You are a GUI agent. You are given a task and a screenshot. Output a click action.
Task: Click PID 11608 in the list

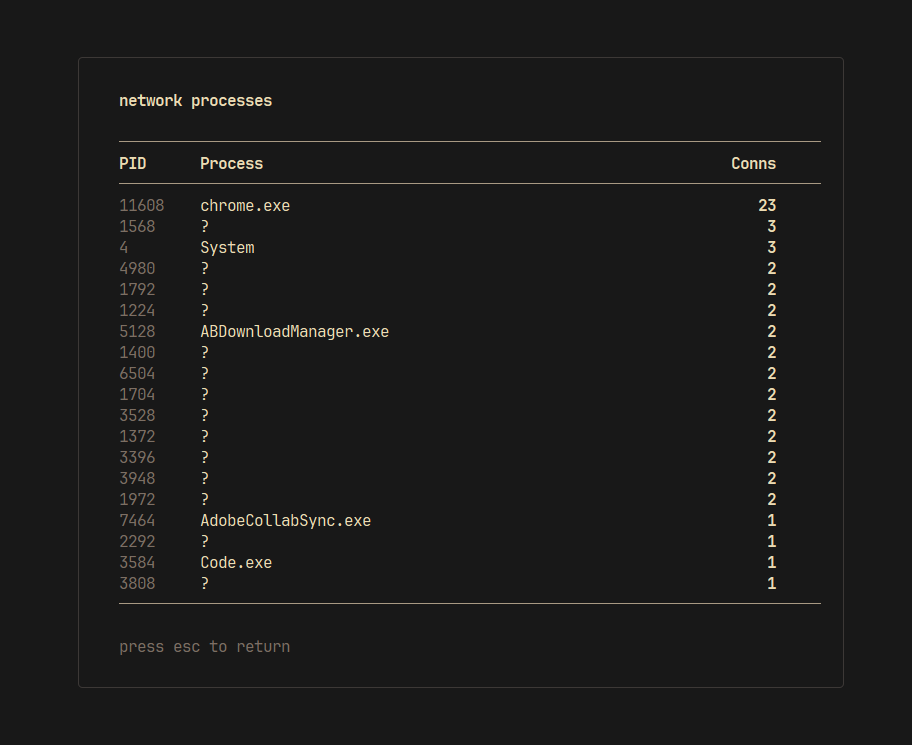coord(142,206)
